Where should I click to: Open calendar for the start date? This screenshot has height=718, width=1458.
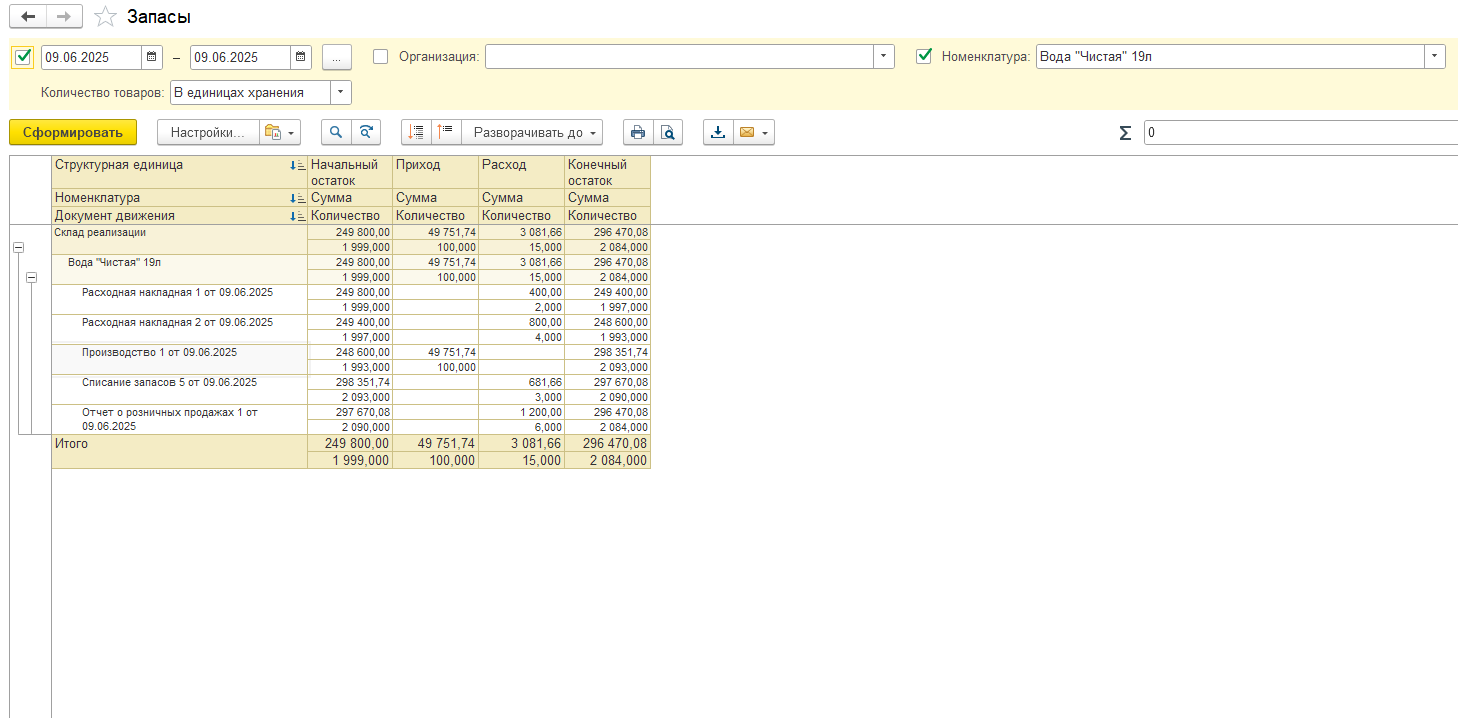click(151, 57)
